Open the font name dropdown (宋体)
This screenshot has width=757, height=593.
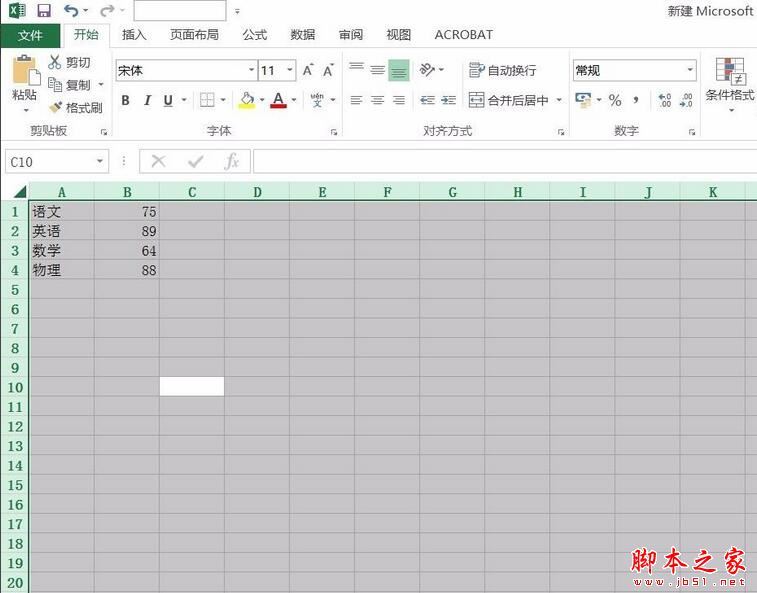(252, 71)
